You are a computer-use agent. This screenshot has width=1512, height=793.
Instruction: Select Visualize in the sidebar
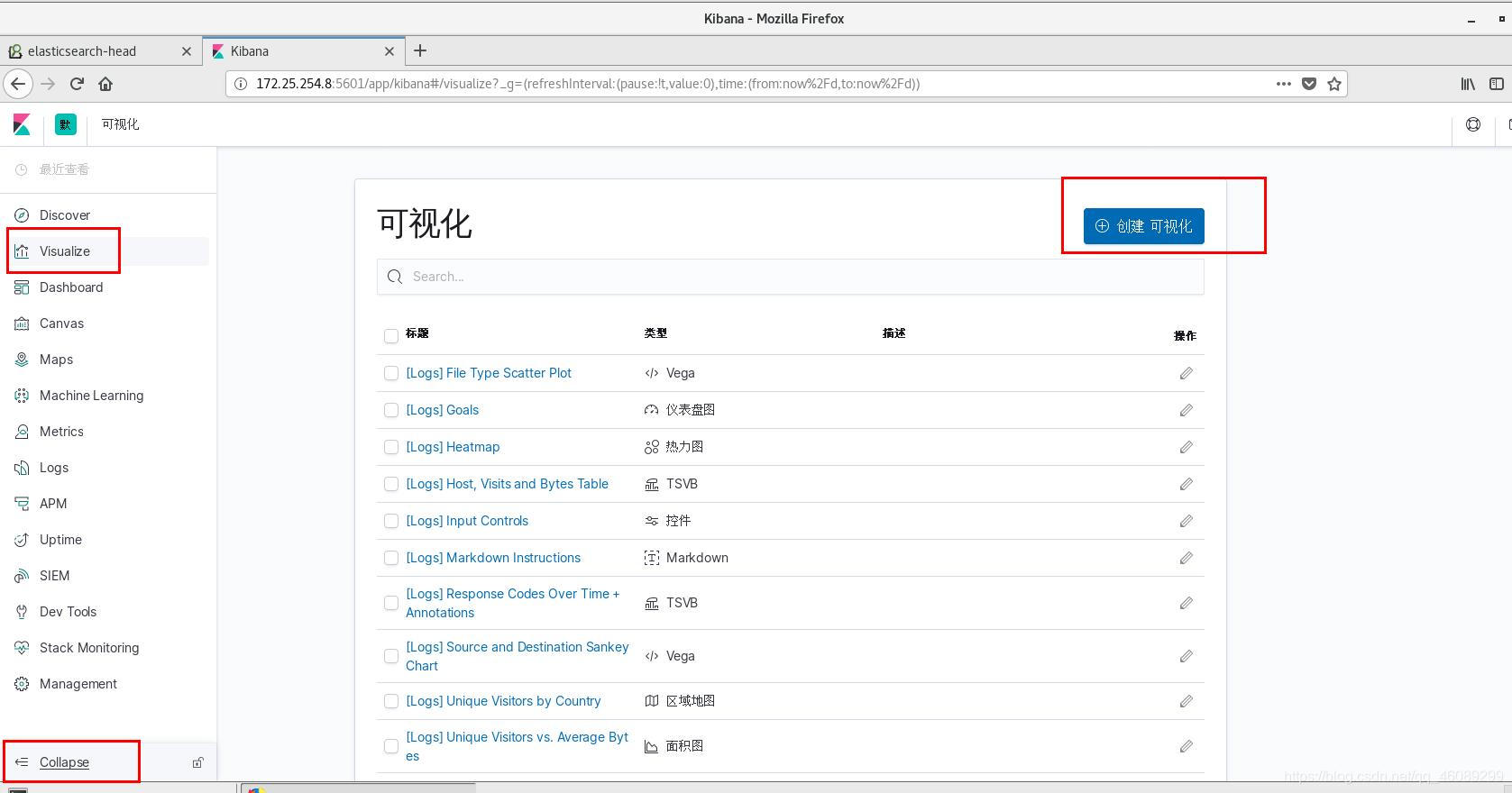(65, 251)
